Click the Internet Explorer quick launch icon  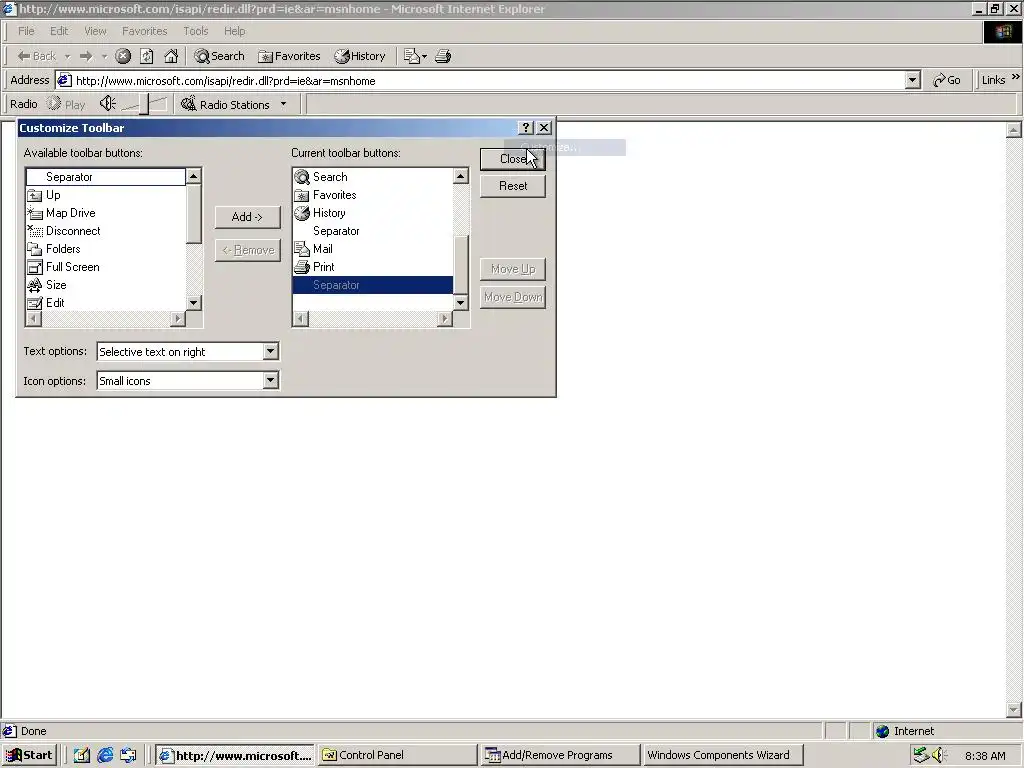pyautogui.click(x=105, y=755)
